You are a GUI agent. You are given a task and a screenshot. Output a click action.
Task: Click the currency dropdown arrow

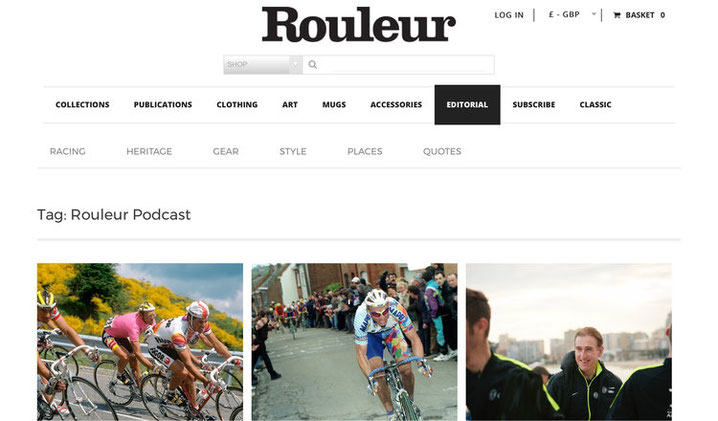[594, 14]
